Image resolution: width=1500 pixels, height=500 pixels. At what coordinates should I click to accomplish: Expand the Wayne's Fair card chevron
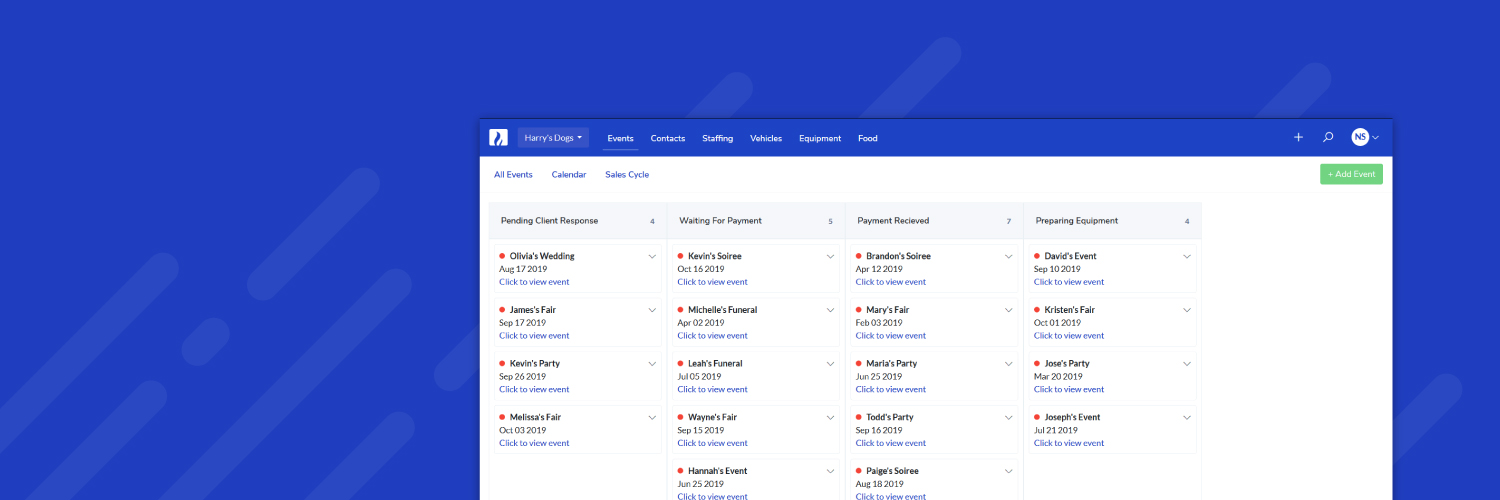(x=830, y=417)
